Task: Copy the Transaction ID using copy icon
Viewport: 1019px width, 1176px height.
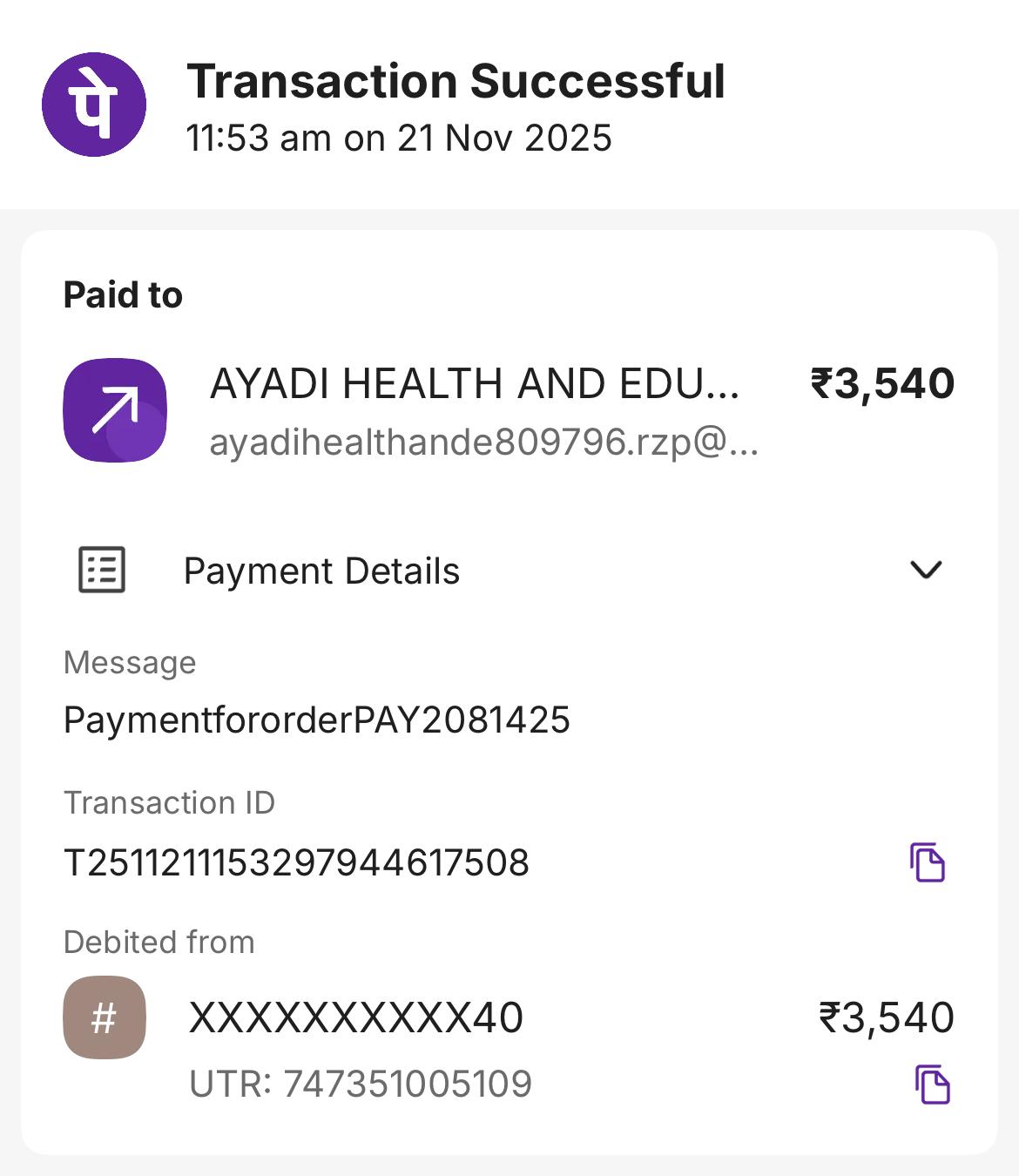Action: coord(928,862)
